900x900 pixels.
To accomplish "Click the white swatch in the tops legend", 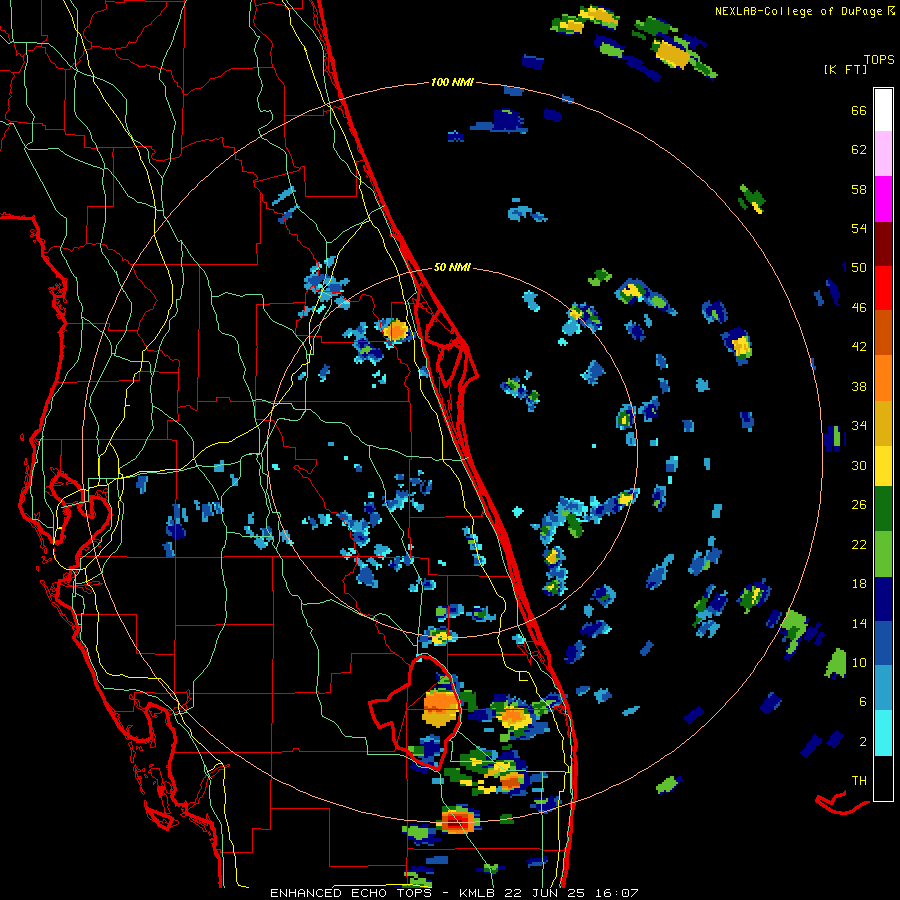I will pos(883,110).
